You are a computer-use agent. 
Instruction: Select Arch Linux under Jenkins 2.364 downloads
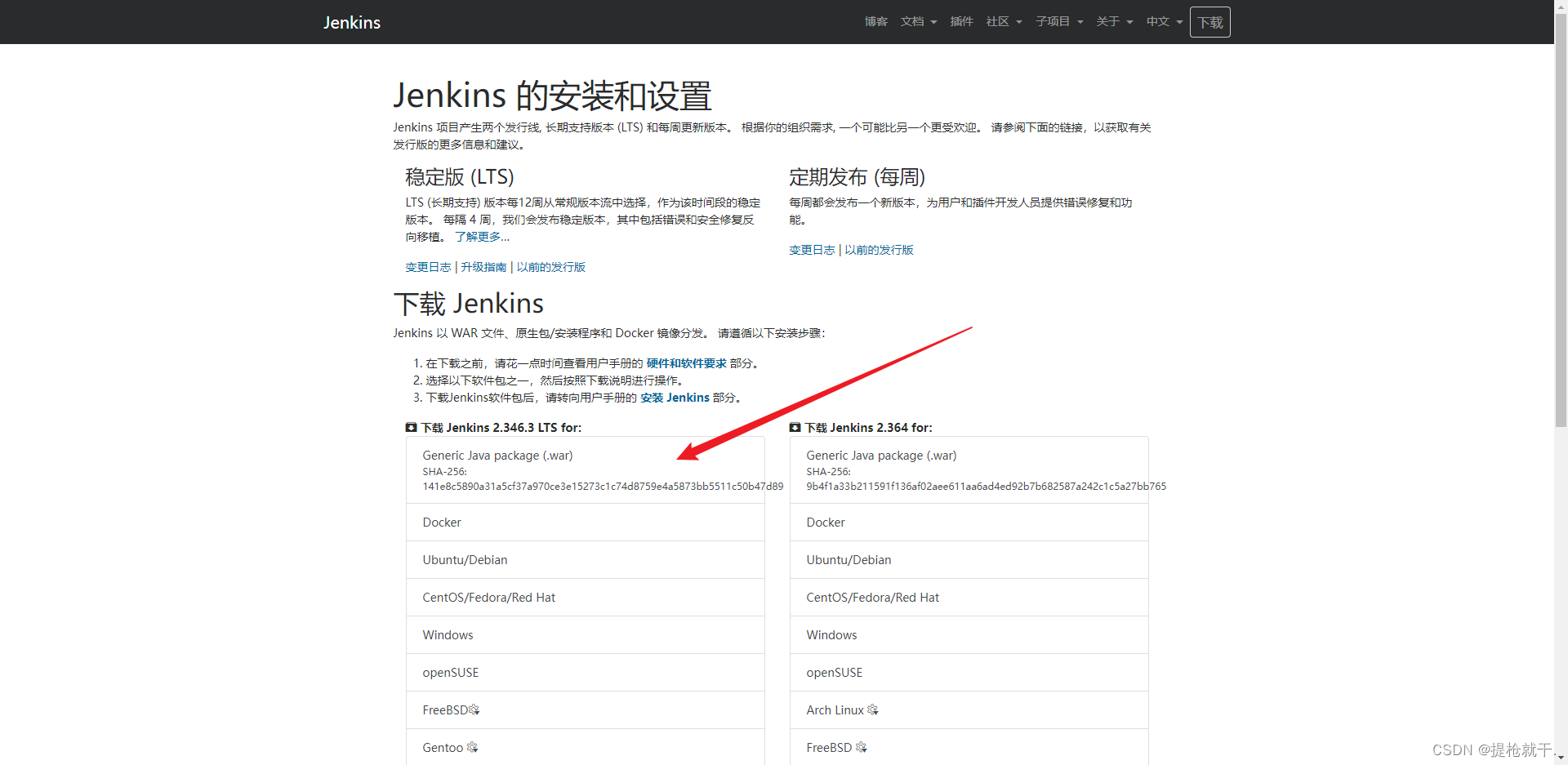point(969,710)
